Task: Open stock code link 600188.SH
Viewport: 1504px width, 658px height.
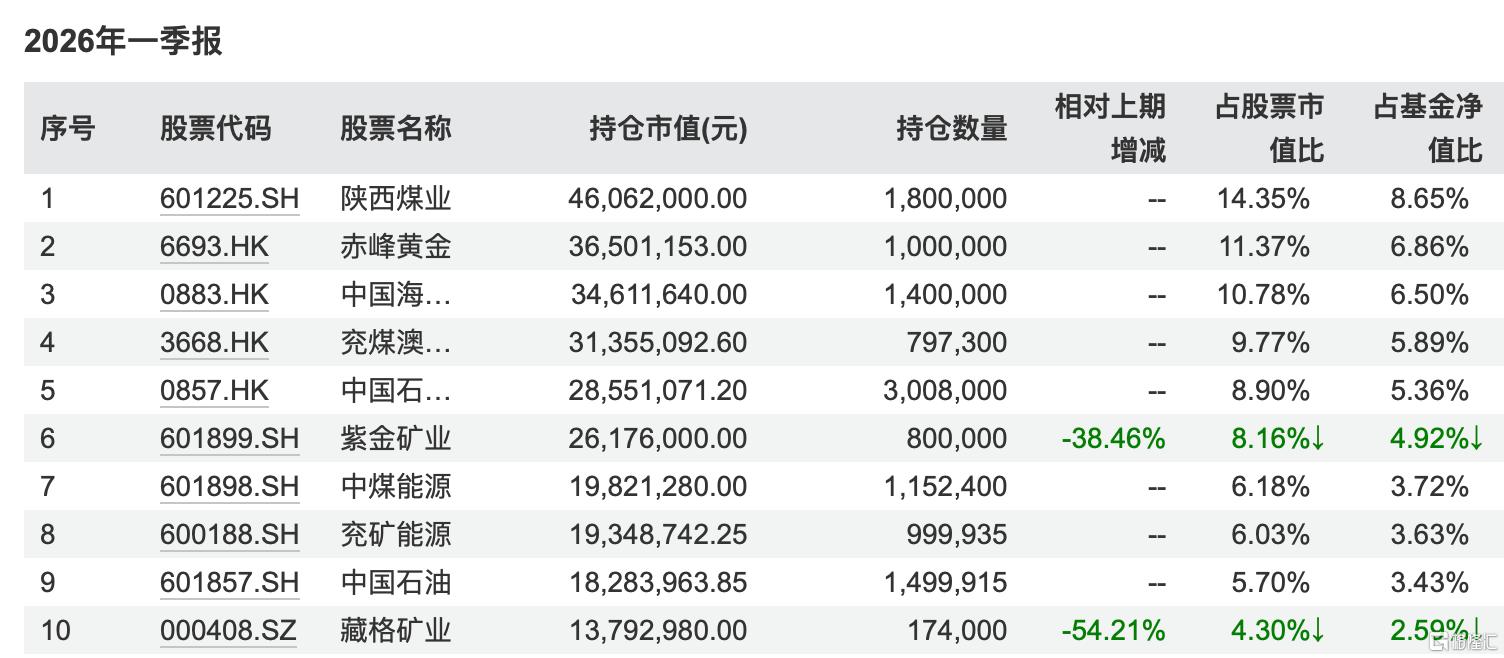Action: click(229, 534)
